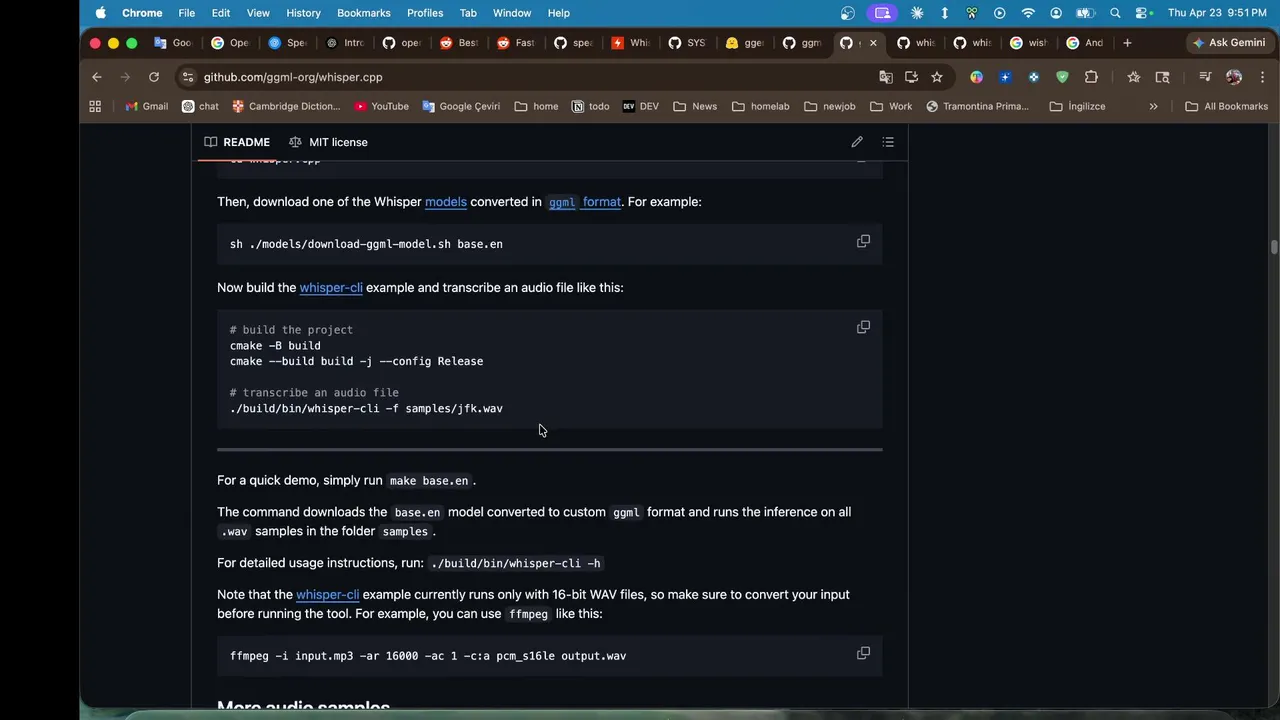The height and width of the screenshot is (720, 1280).
Task: Open the Cambridge Dictionary bookmark
Action: [286, 106]
